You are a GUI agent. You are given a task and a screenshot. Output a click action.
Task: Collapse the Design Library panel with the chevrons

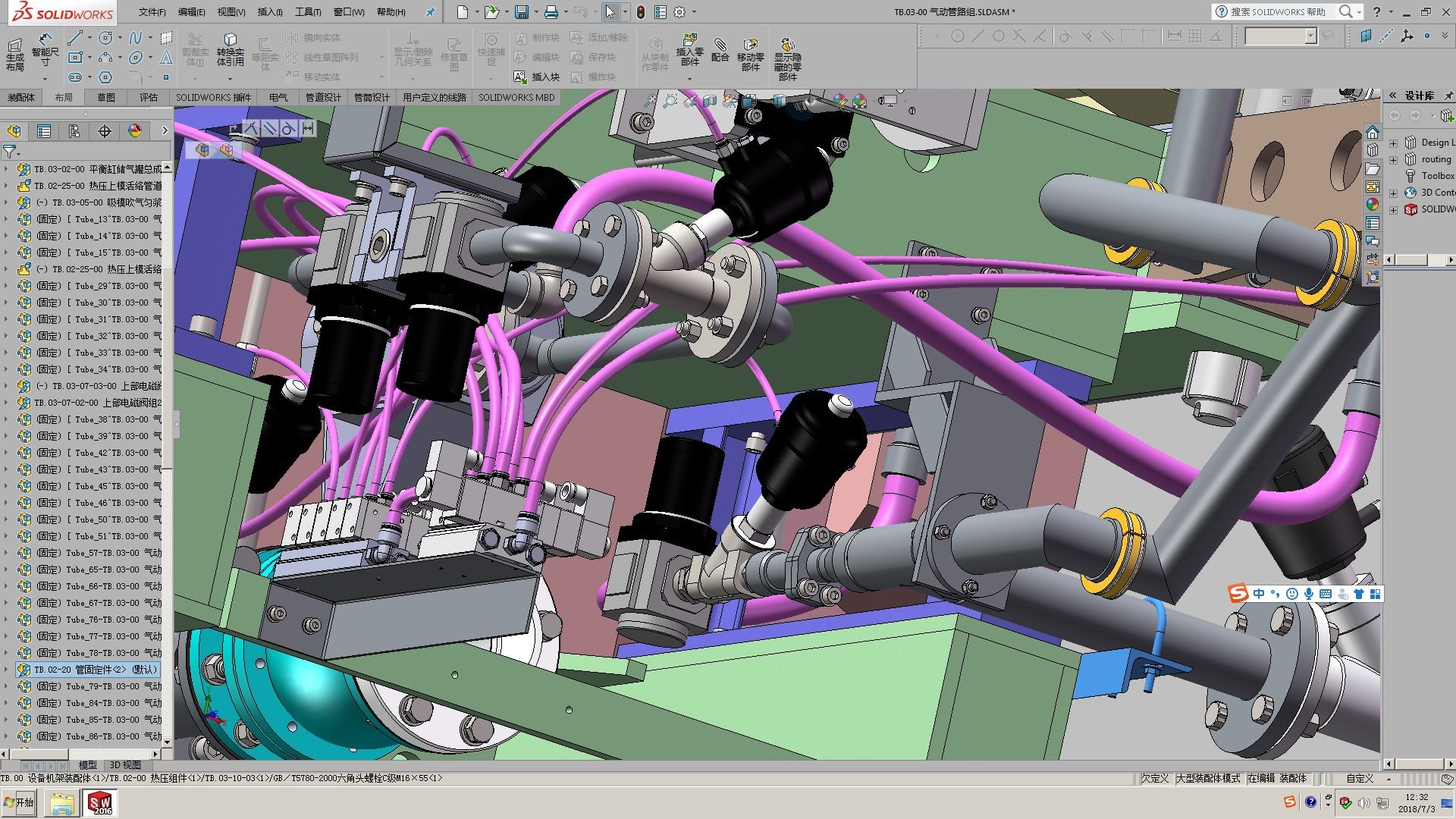pyautogui.click(x=1393, y=96)
